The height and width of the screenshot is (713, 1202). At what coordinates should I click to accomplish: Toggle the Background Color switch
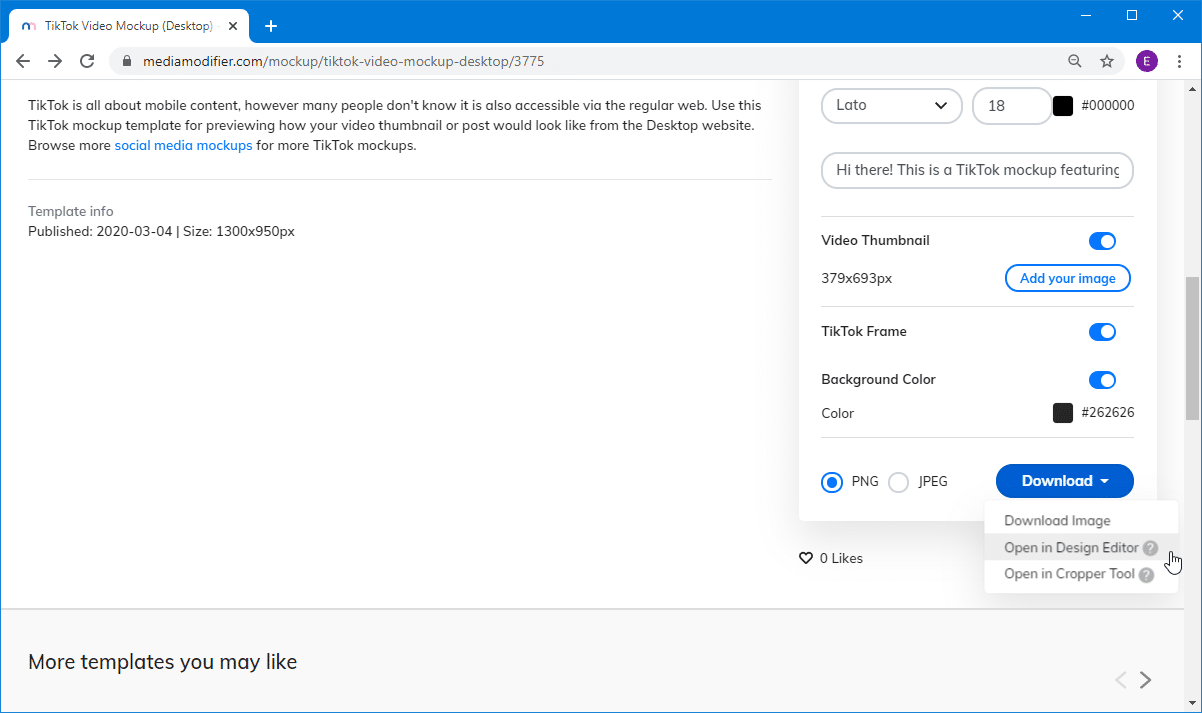(x=1102, y=380)
